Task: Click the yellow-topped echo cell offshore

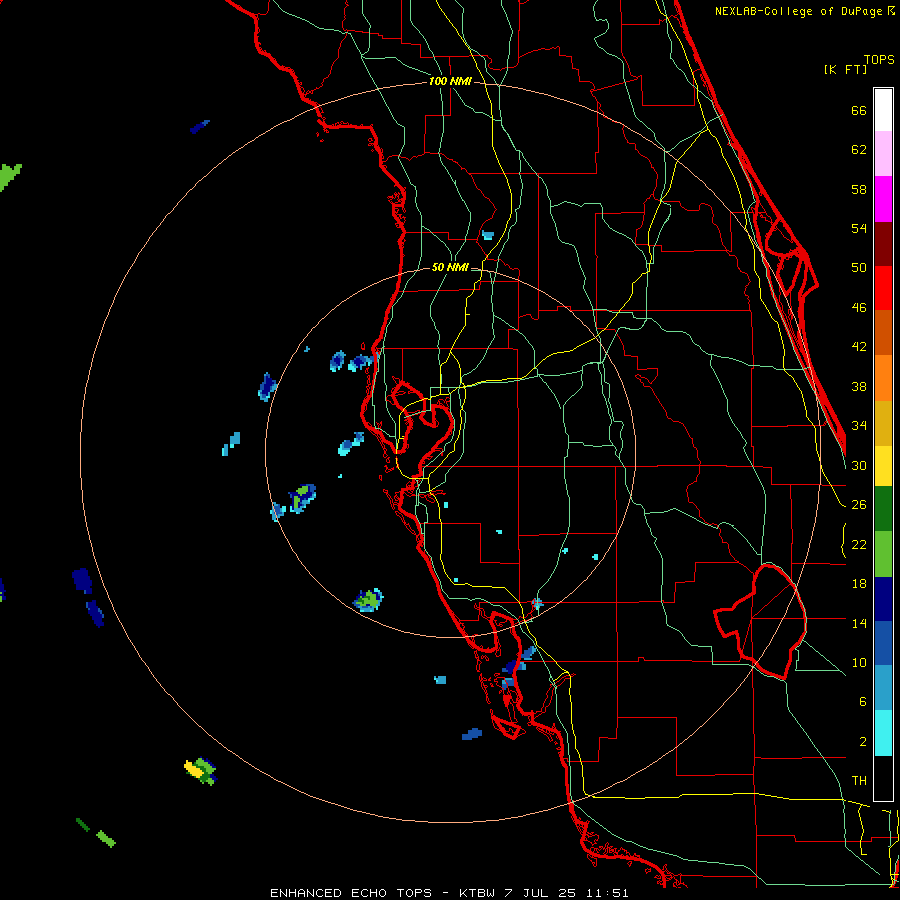Action: [x=200, y=771]
